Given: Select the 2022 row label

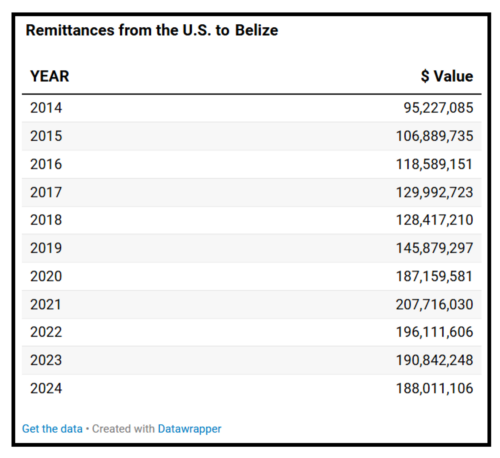Looking at the screenshot, I should [x=46, y=332].
